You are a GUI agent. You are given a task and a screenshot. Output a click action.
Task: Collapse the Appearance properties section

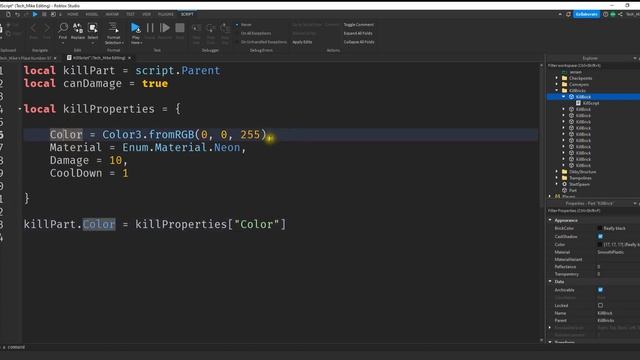point(550,220)
